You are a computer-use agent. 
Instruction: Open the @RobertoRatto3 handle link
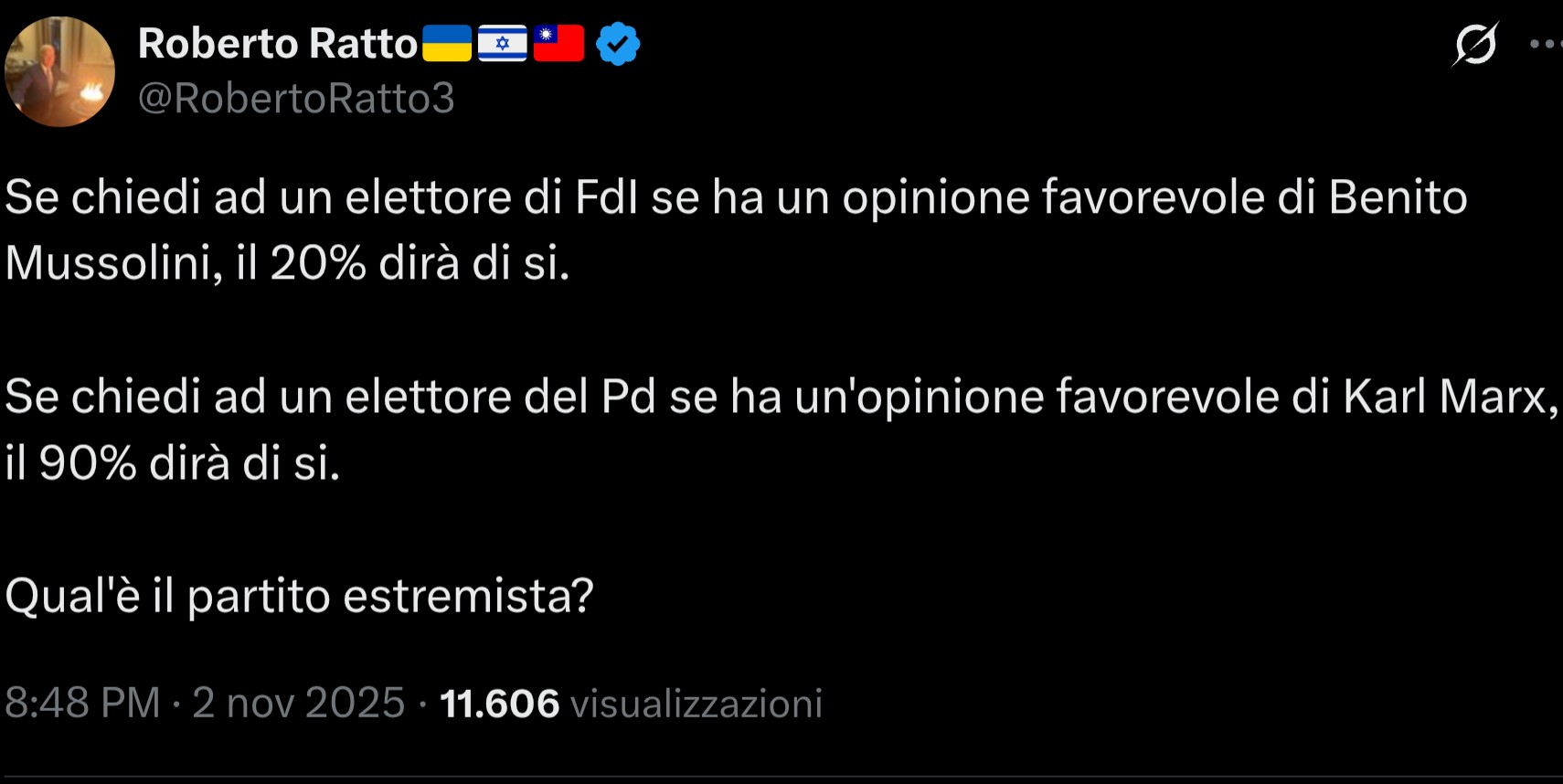(x=296, y=99)
